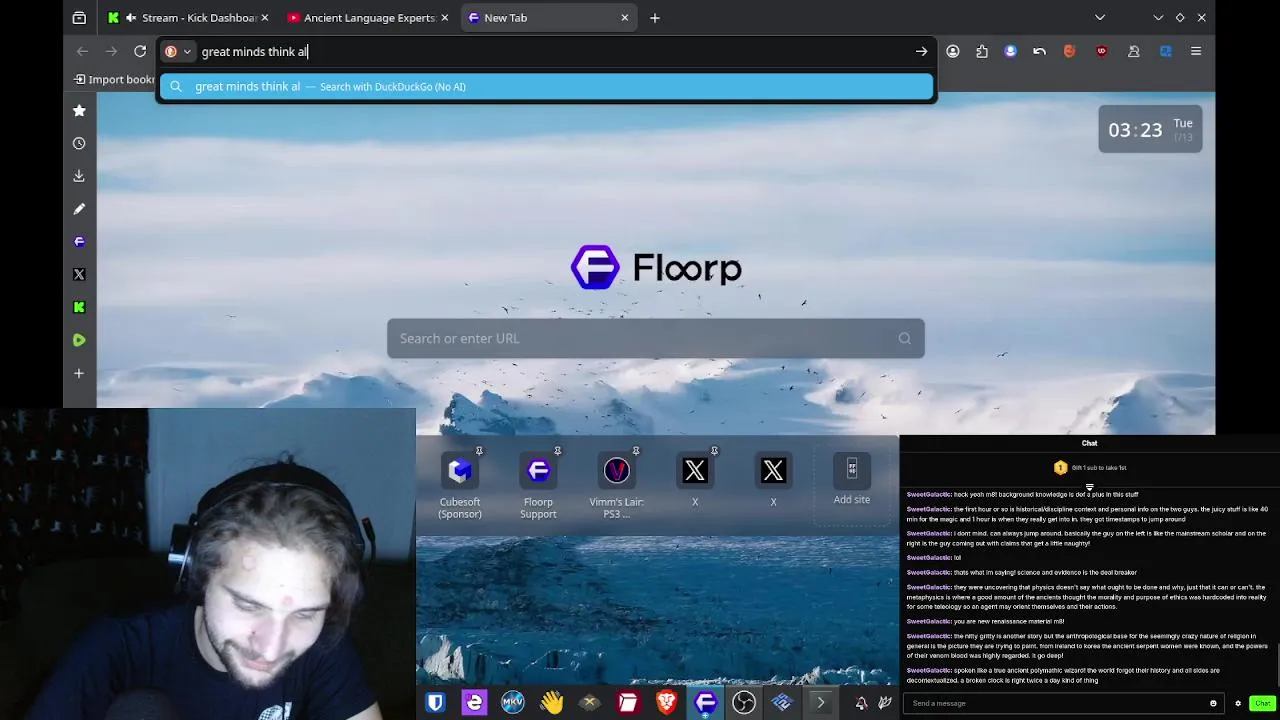Open the waving hand taskbar app

tap(551, 703)
